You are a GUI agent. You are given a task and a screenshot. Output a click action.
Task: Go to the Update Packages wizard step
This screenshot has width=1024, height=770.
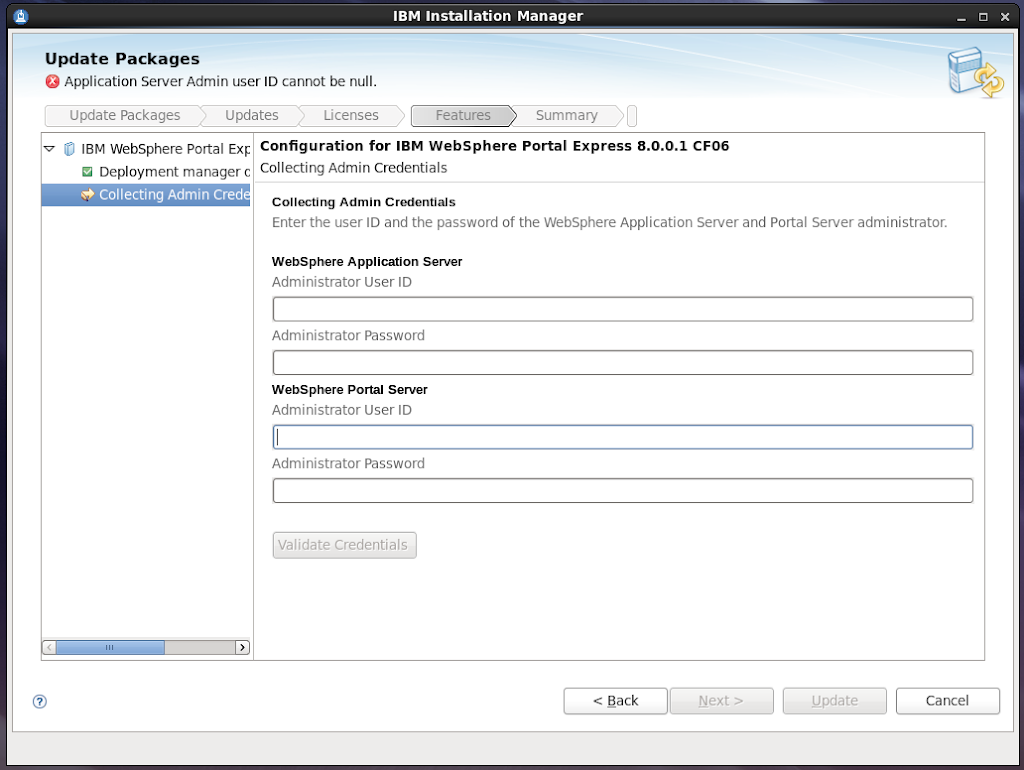point(124,115)
